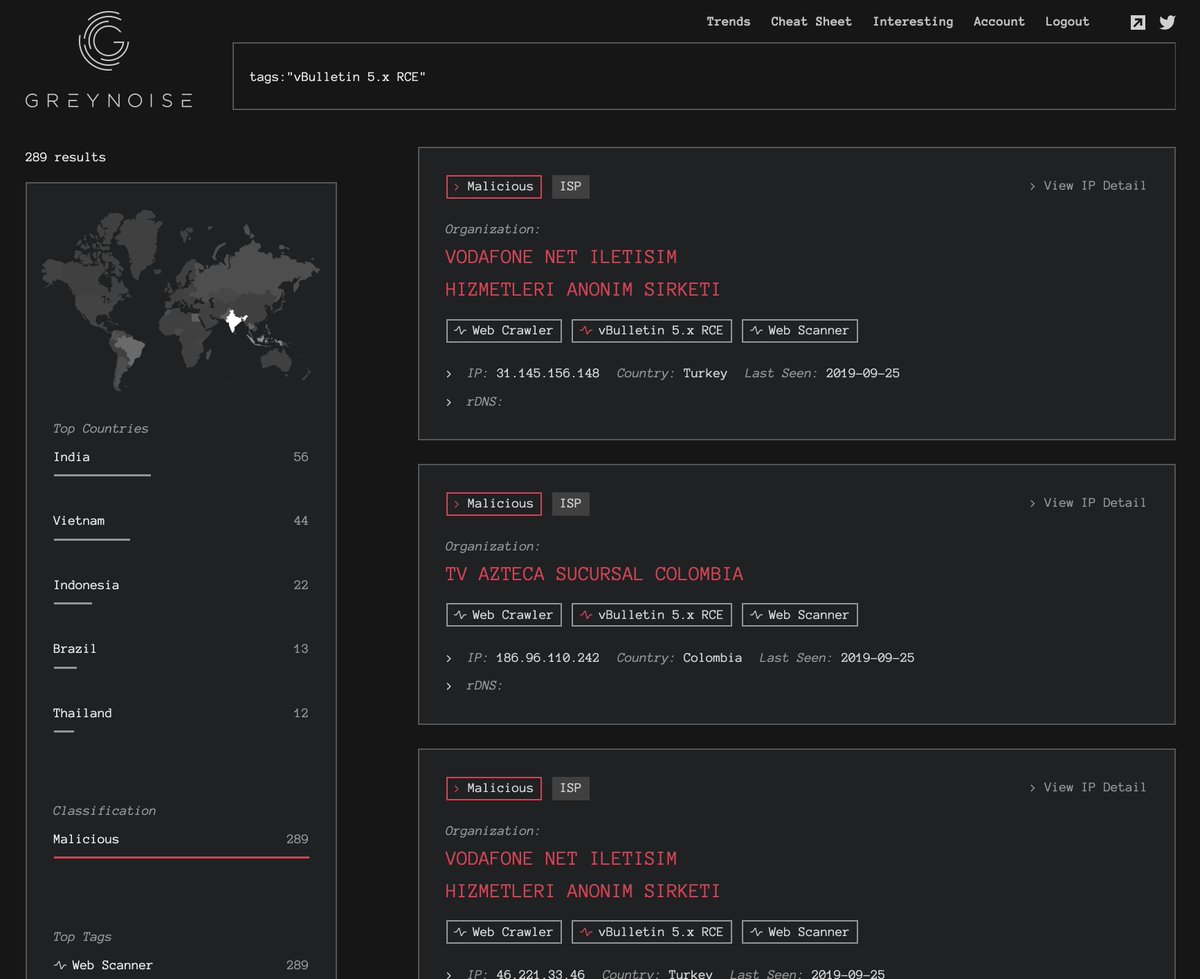Viewport: 1200px width, 979px height.
Task: Click Web Scanner tag on 46.221.33.46 card
Action: 800,932
